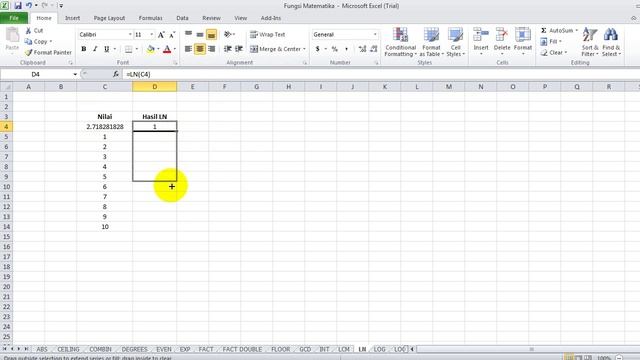The height and width of the screenshot is (360, 640).
Task: Apply the Fill Color bucket
Action: (151, 49)
